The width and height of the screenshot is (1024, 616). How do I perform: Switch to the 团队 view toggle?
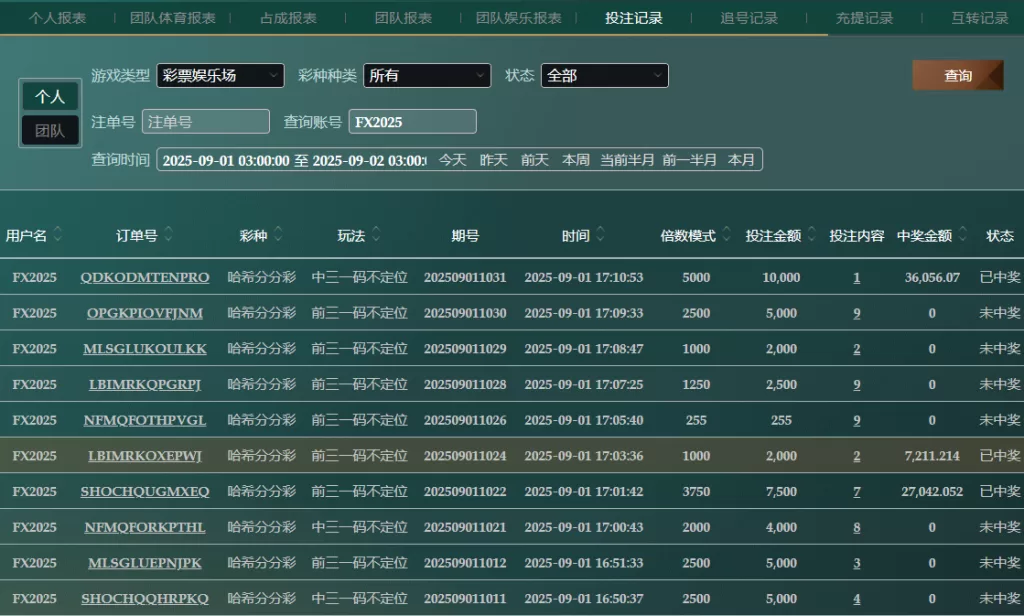tap(50, 131)
